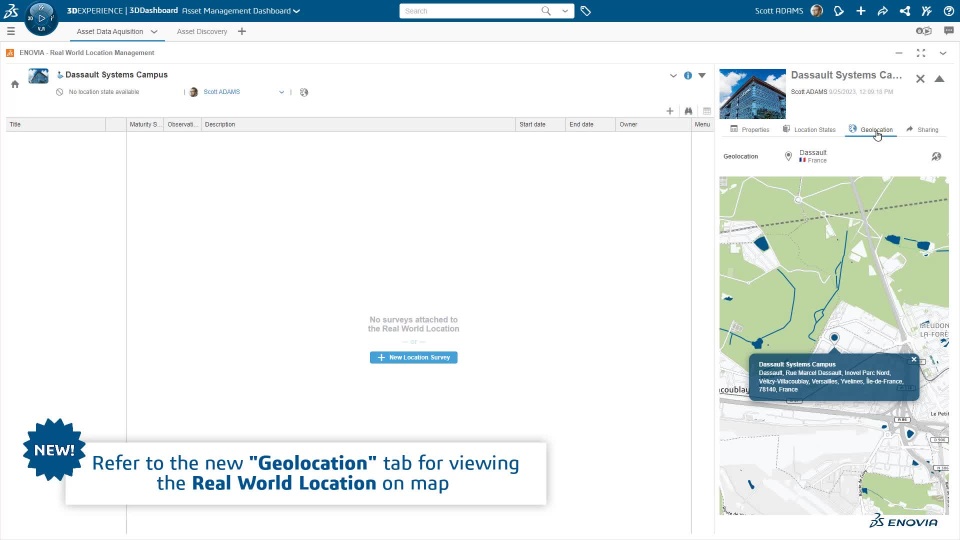Open the Sharing tab
Image resolution: width=960 pixels, height=540 pixels.
(x=922, y=129)
